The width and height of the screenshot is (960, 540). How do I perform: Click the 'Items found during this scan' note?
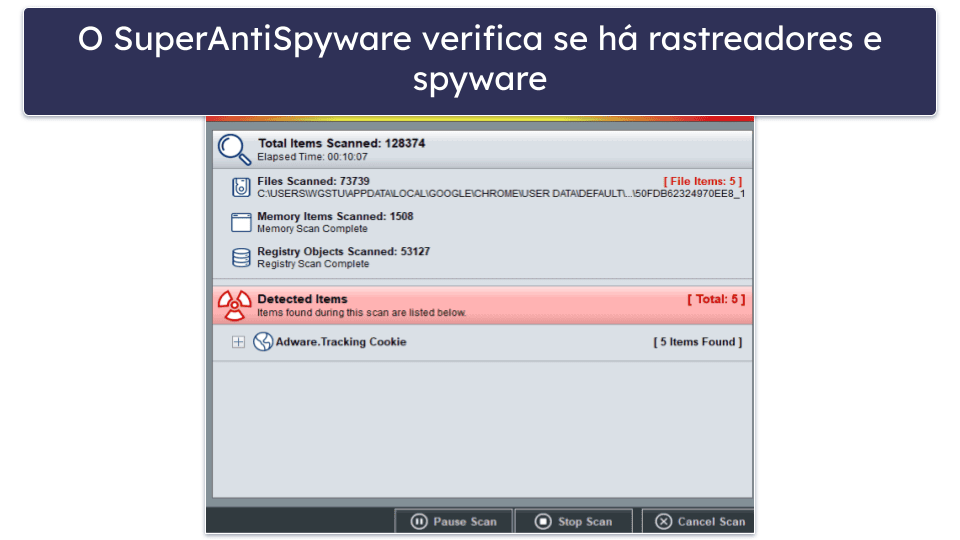361,313
